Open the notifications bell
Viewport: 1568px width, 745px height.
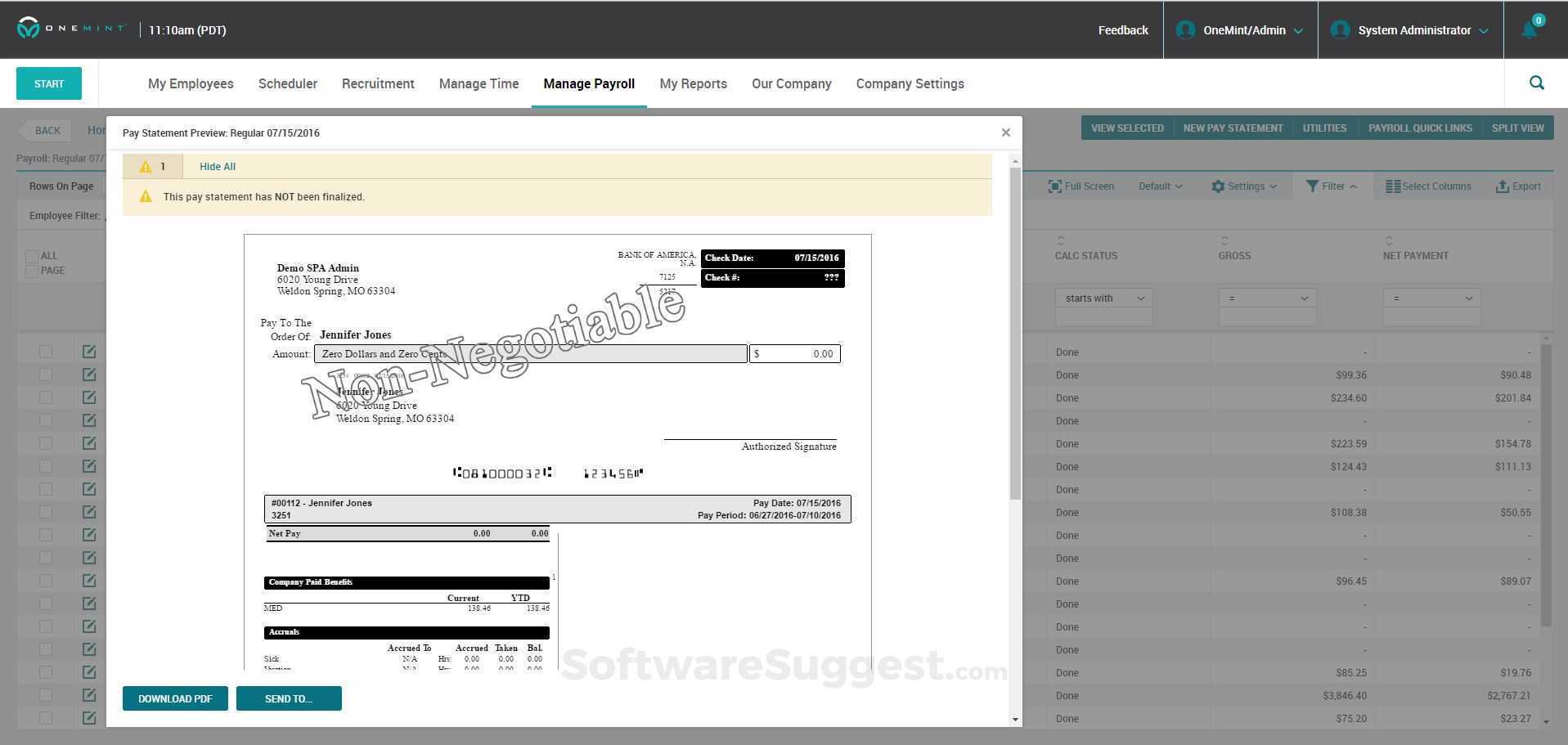(1530, 29)
